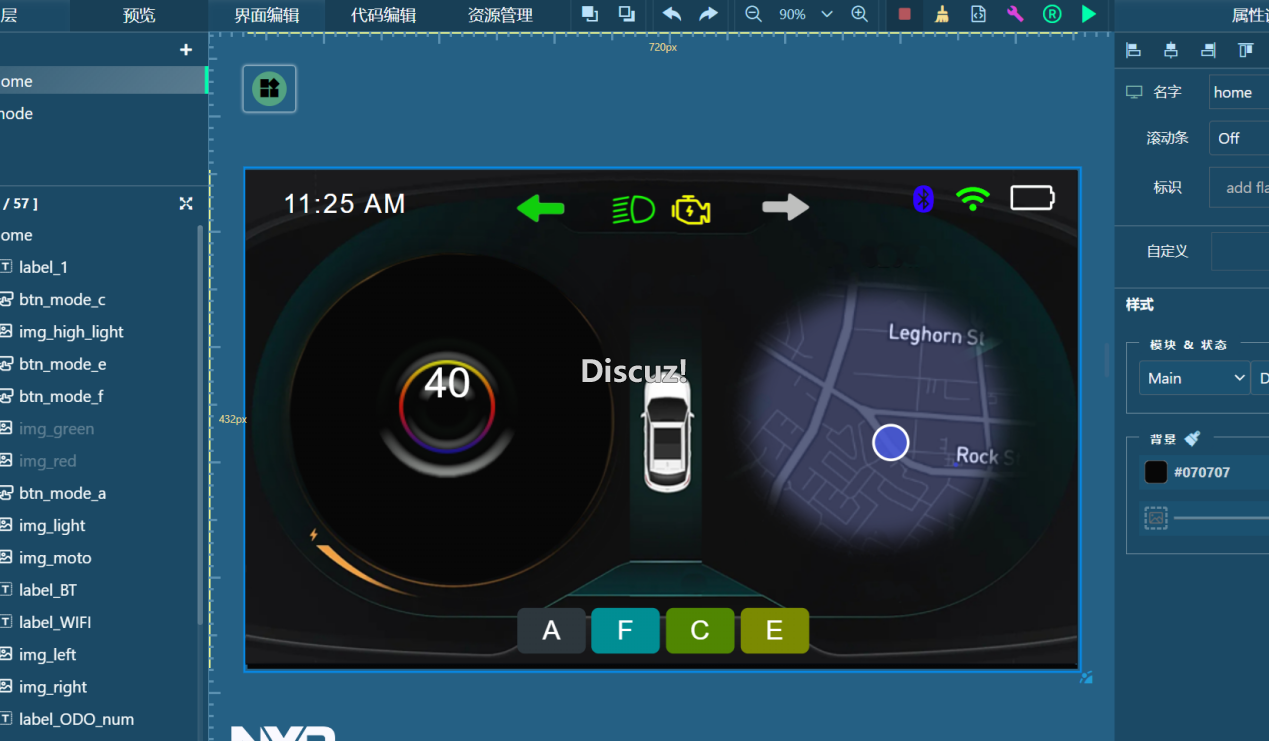Screen dimensions: 1269x741
Task: Click the broom clean icon
Action: [x=942, y=14]
